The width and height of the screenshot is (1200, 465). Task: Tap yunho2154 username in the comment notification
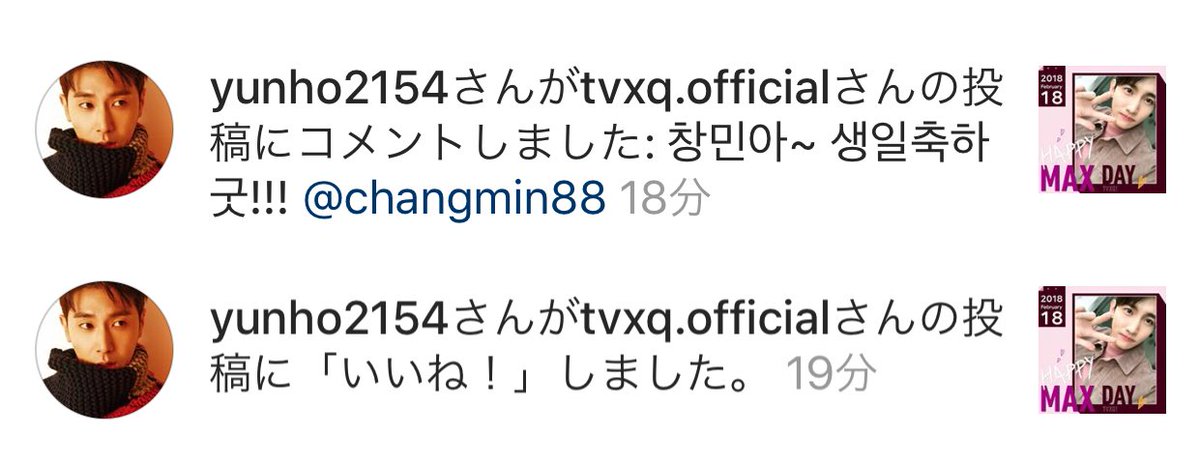tap(326, 95)
